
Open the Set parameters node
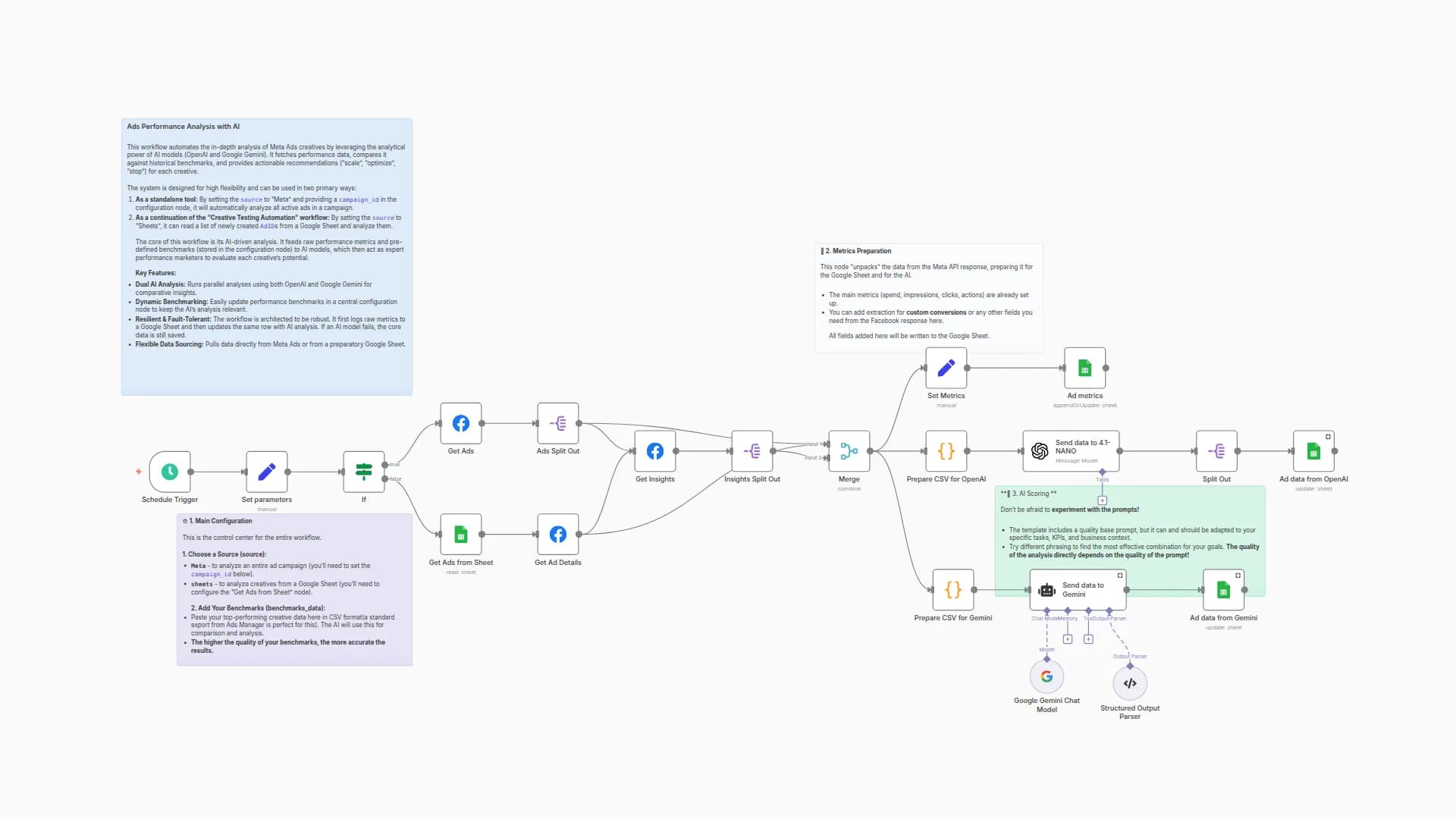(266, 472)
